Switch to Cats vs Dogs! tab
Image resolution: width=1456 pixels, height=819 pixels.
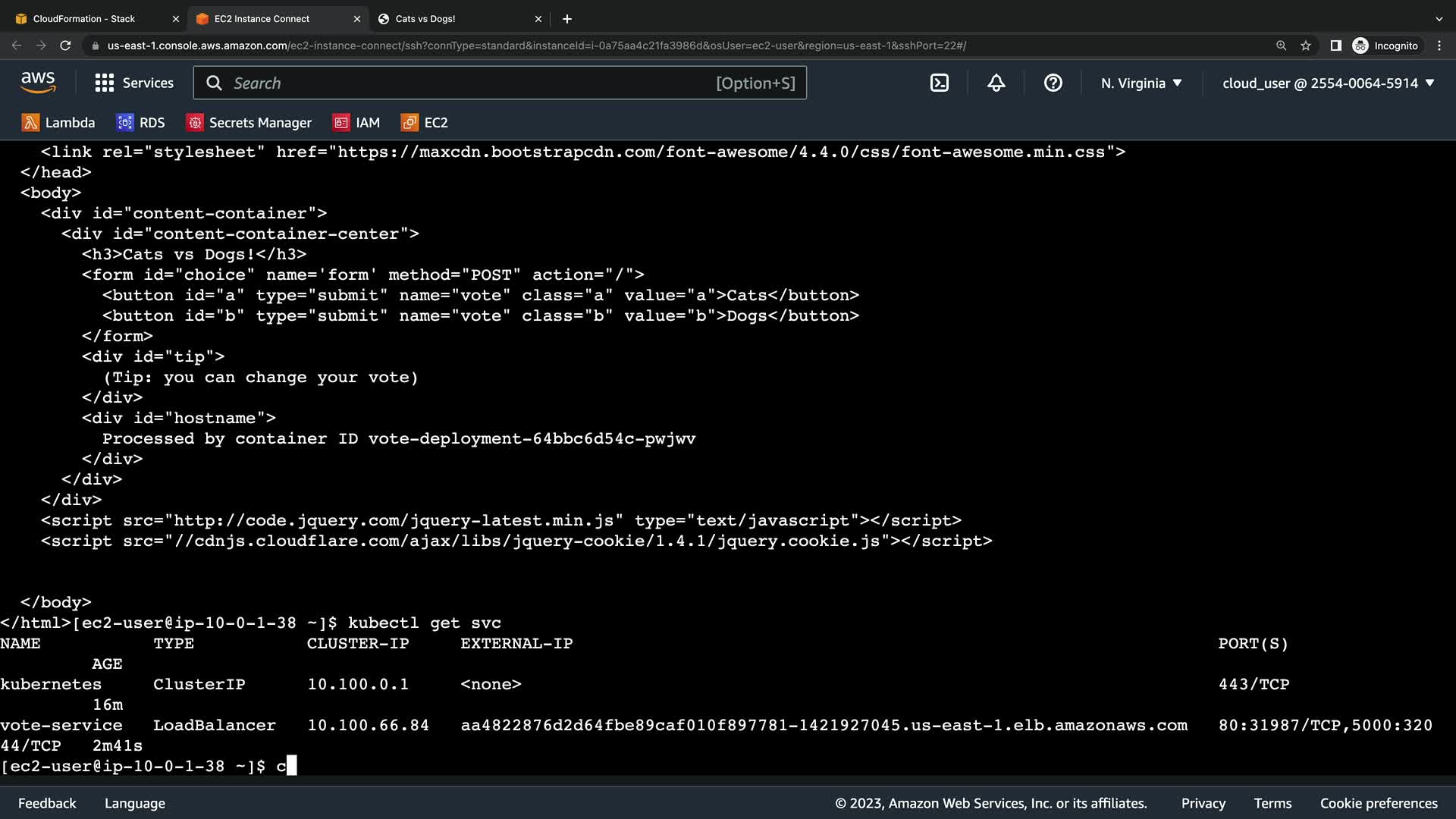click(x=425, y=19)
